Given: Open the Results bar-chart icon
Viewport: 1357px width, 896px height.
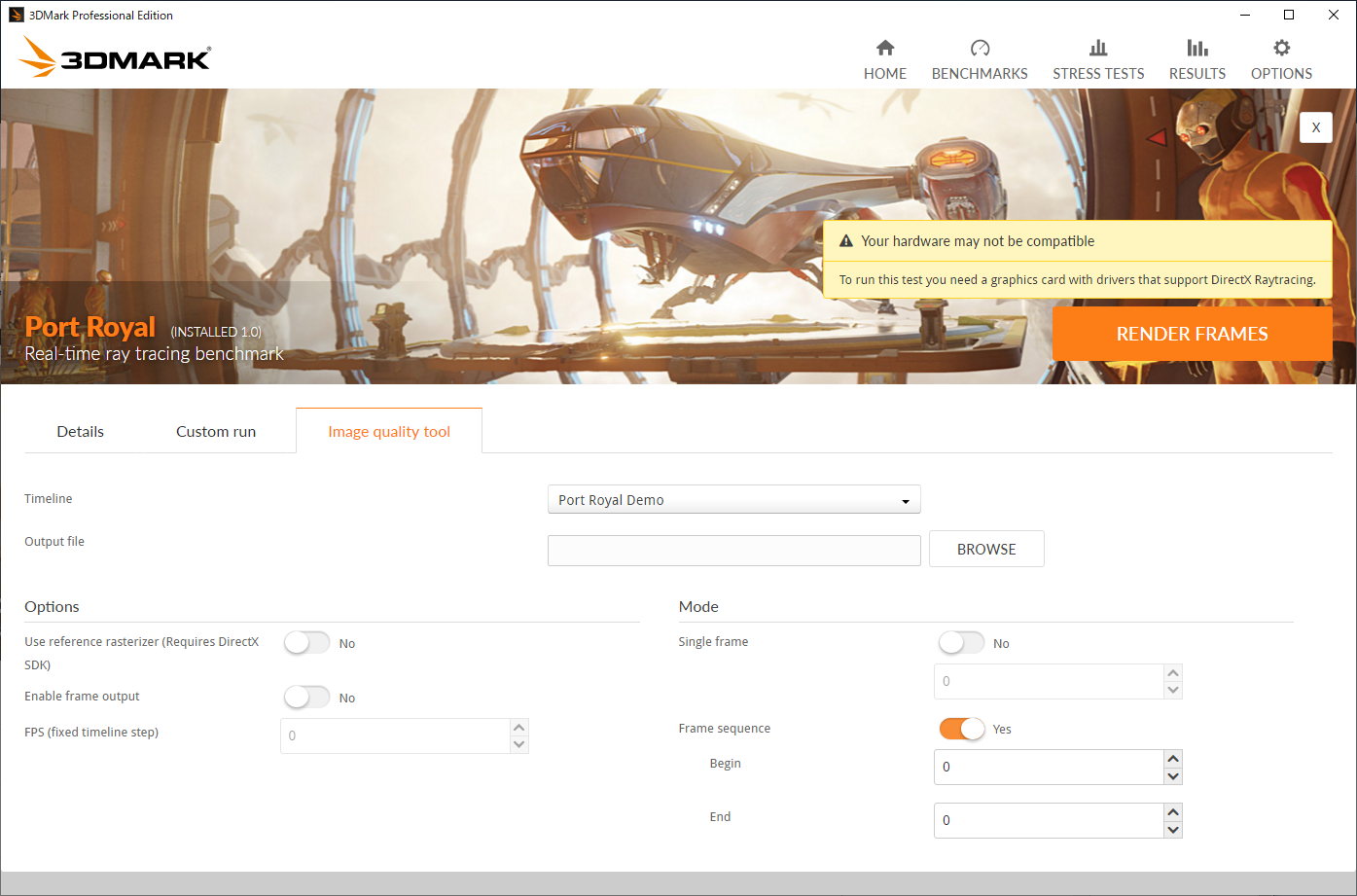Looking at the screenshot, I should click(1197, 48).
